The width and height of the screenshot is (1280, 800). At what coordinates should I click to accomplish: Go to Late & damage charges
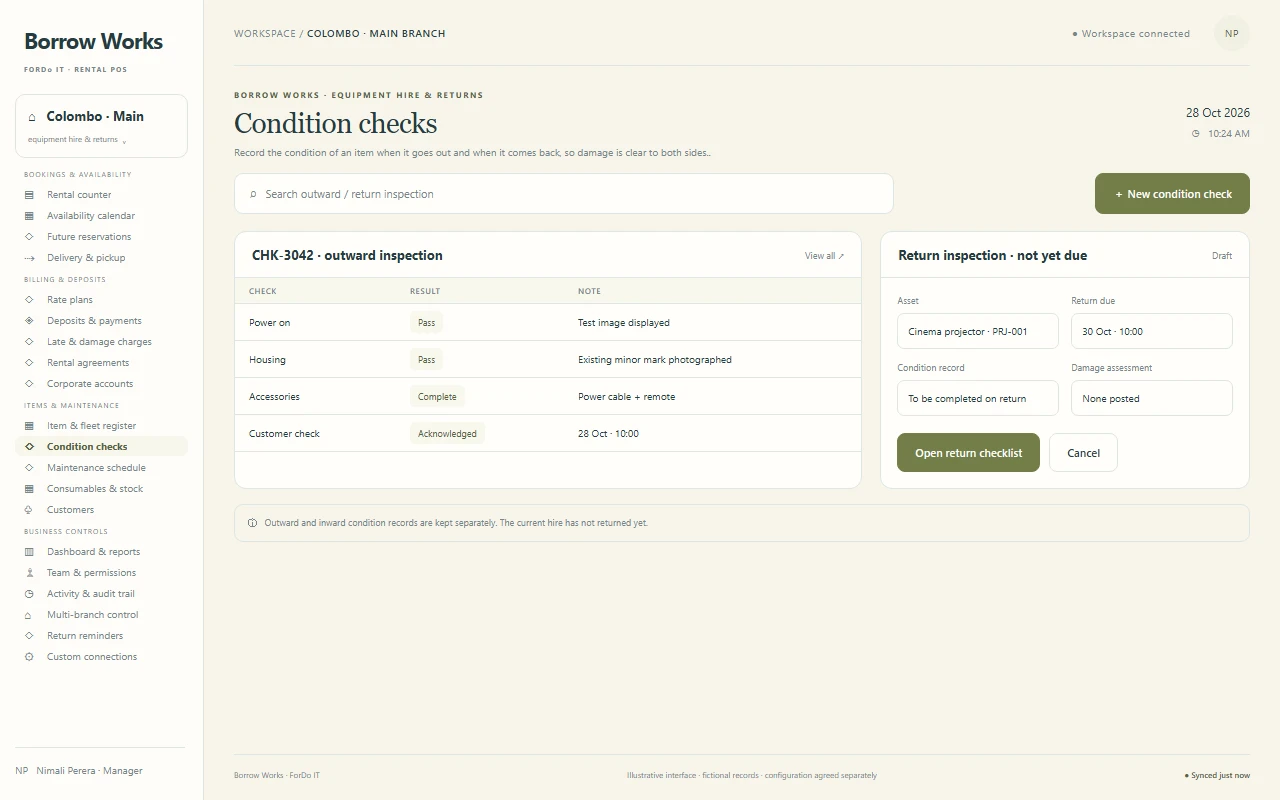(101, 342)
